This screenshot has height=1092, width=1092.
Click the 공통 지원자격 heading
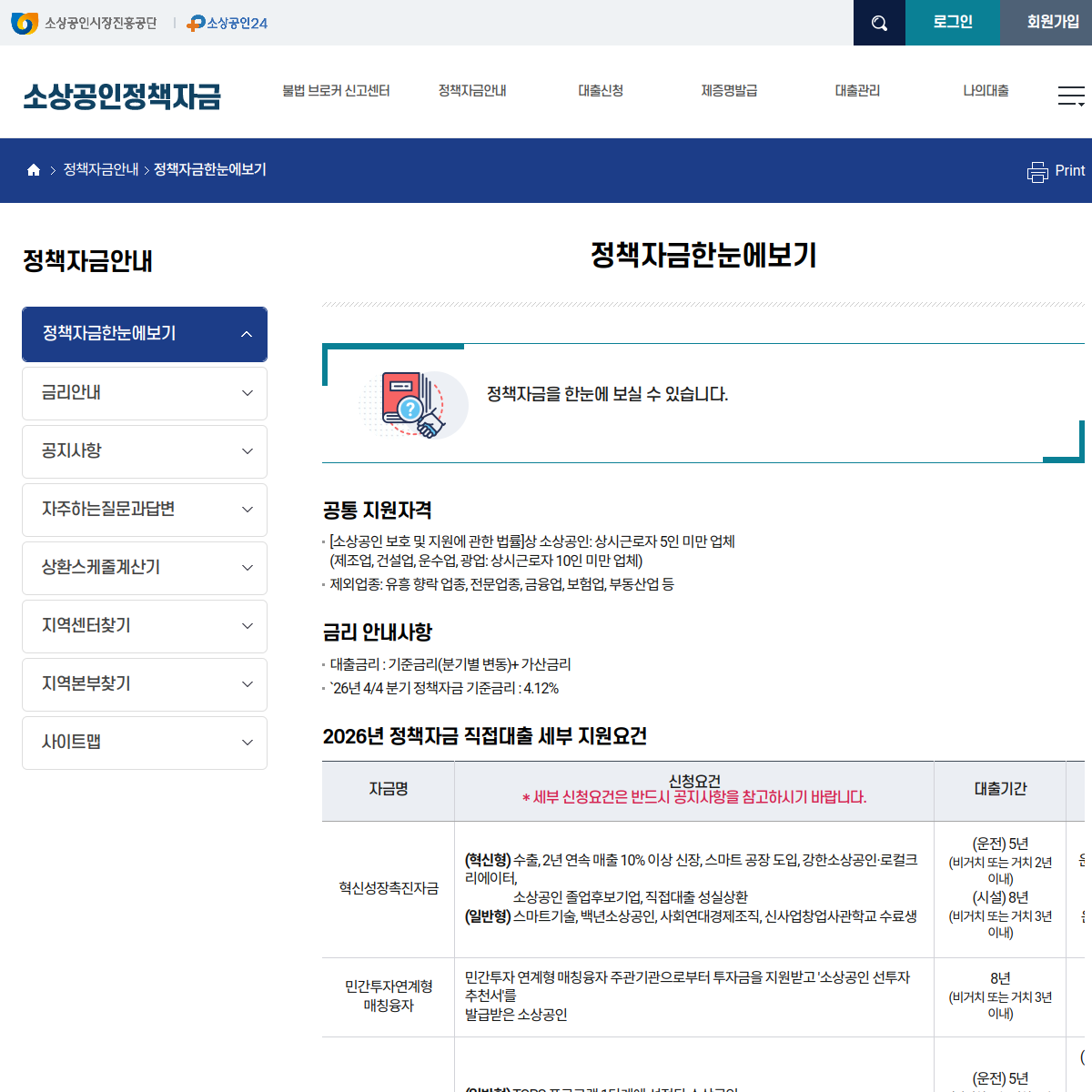tap(377, 511)
